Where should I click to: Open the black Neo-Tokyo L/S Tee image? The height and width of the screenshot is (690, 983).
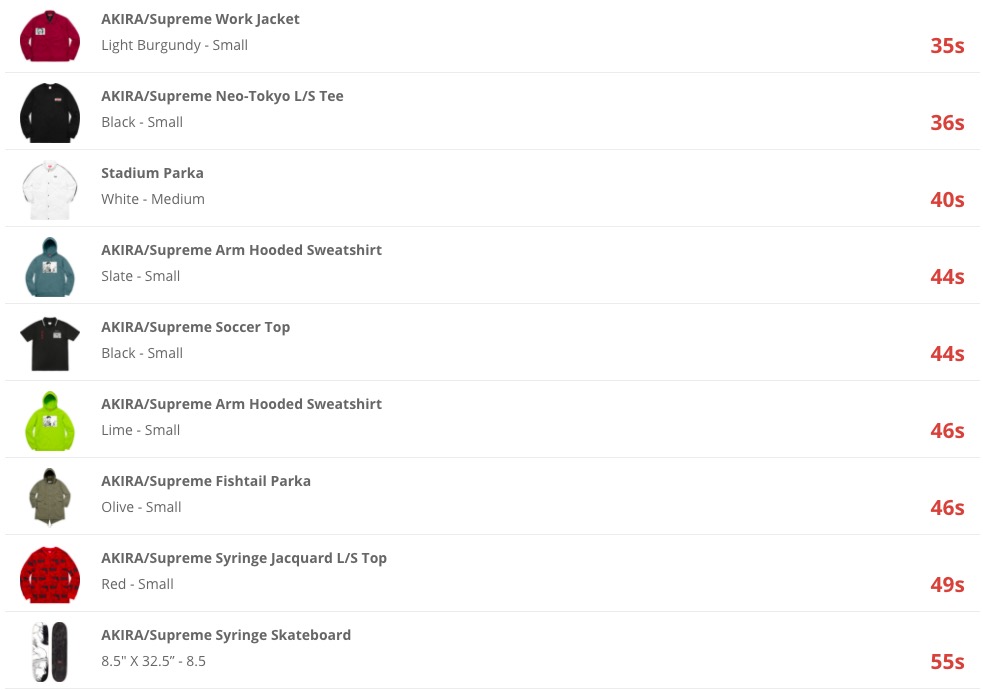(50, 113)
